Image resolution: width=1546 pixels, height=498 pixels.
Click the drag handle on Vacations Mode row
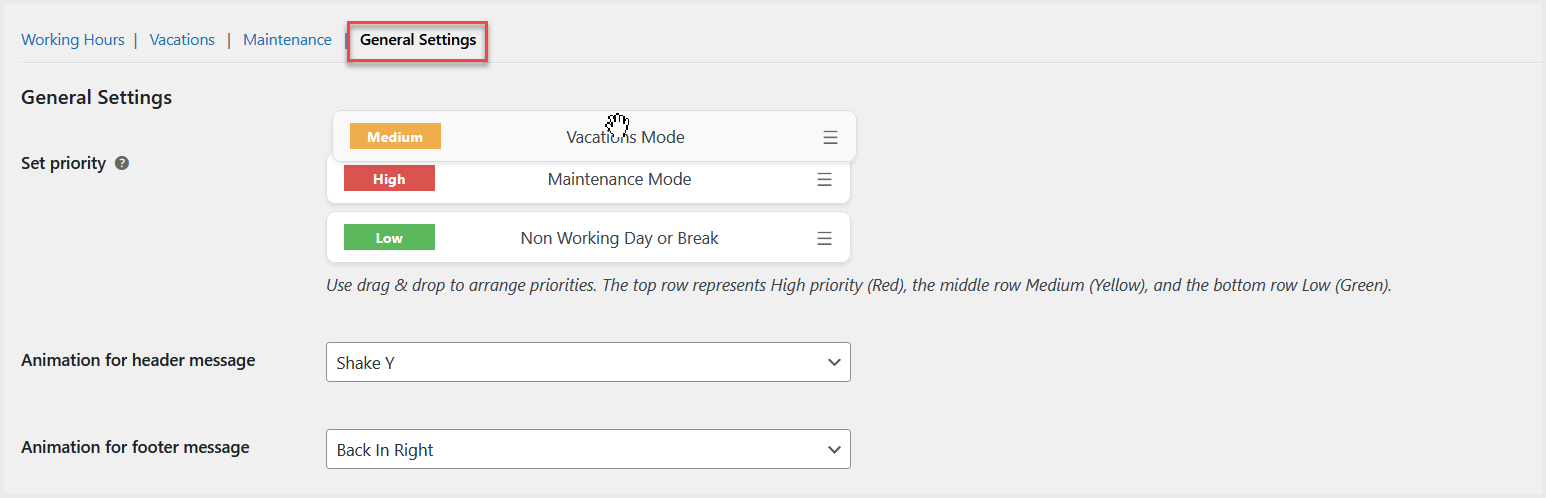click(830, 138)
